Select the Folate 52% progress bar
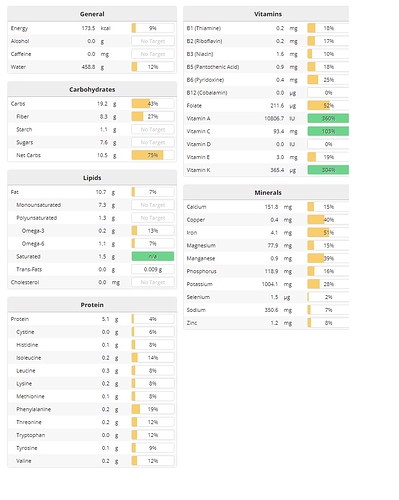This screenshot has width=399, height=500. [328, 106]
